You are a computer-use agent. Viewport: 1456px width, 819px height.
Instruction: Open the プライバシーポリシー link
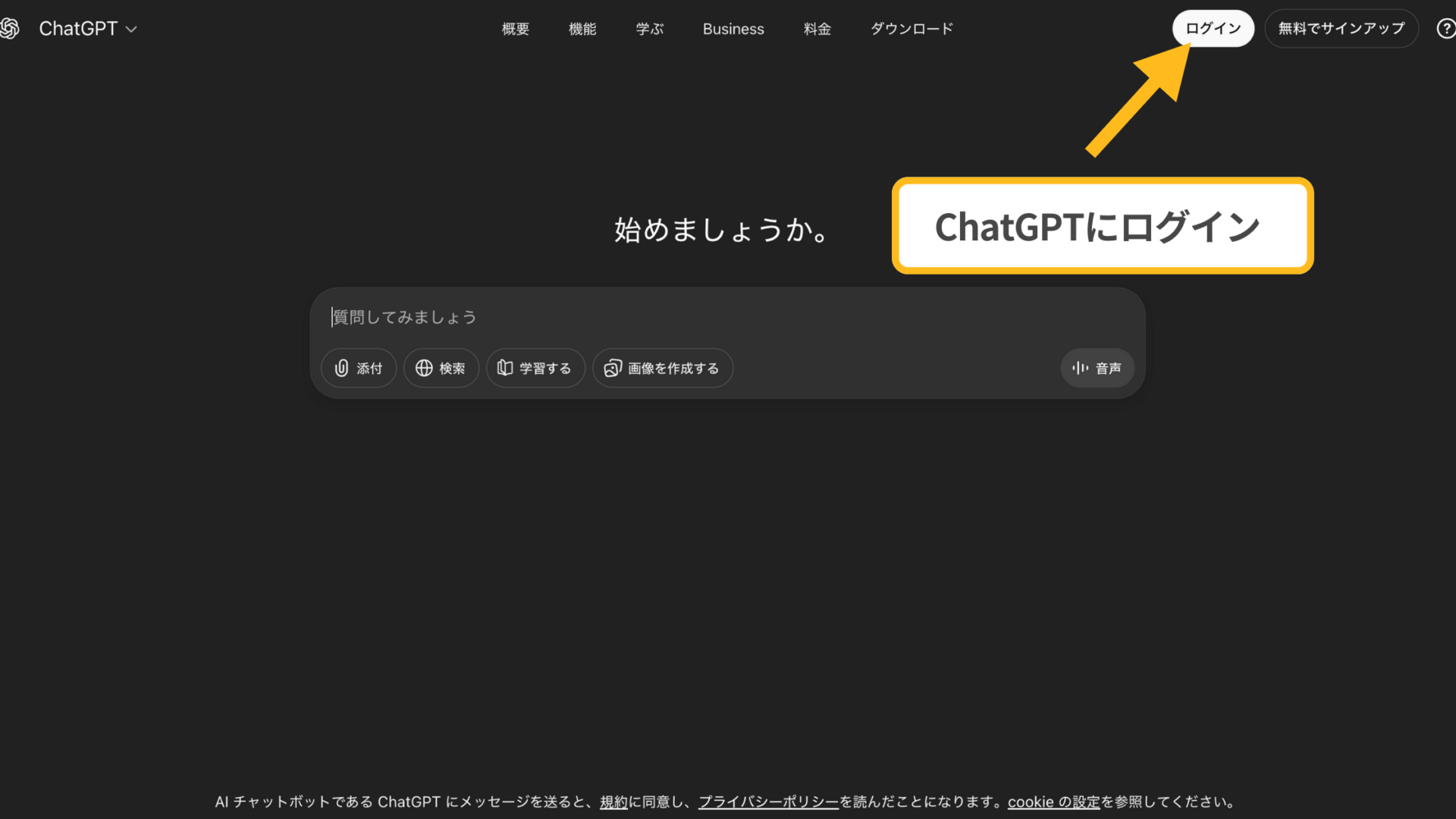[x=767, y=802]
